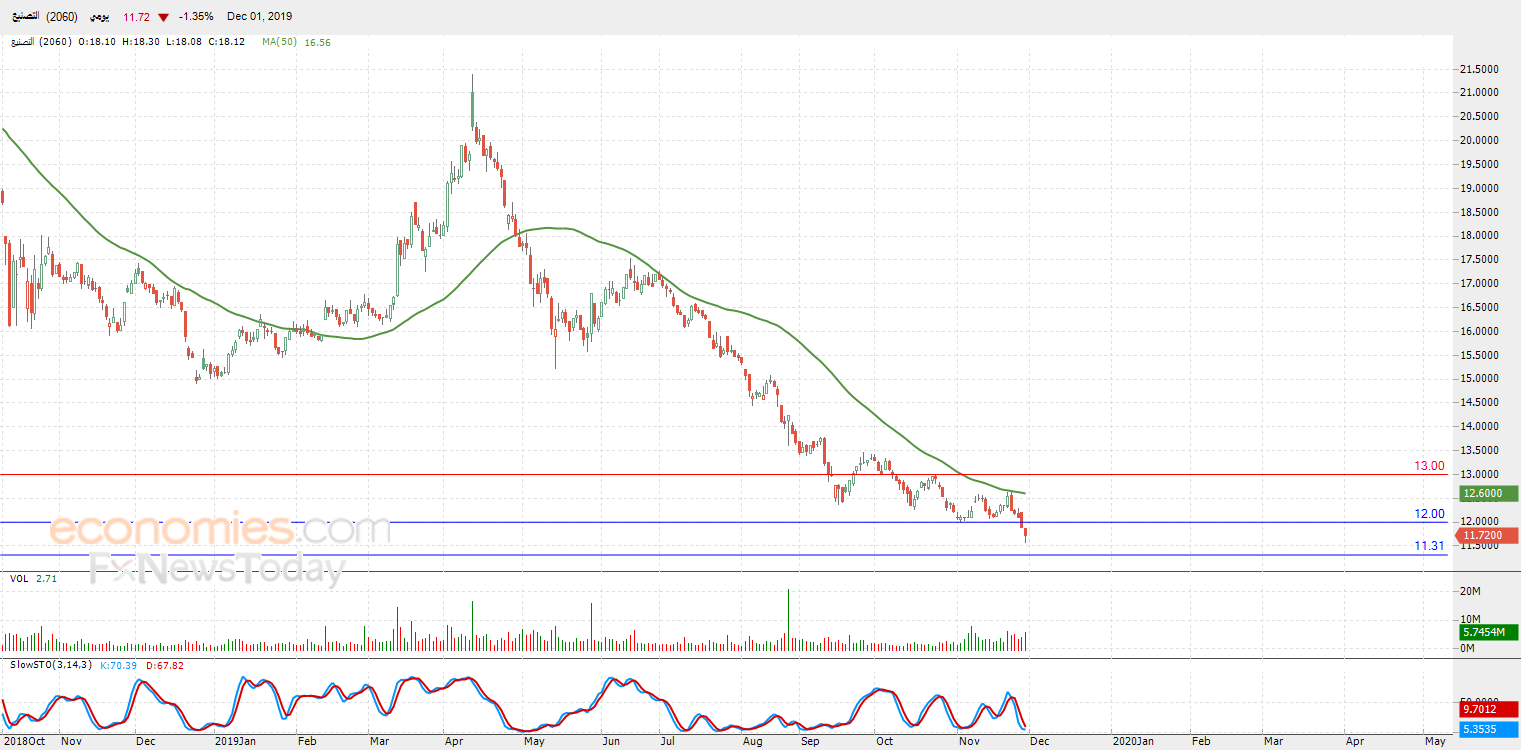The image size is (1521, 750).
Task: Click the 20M volume axis label
Action: (x=1471, y=592)
